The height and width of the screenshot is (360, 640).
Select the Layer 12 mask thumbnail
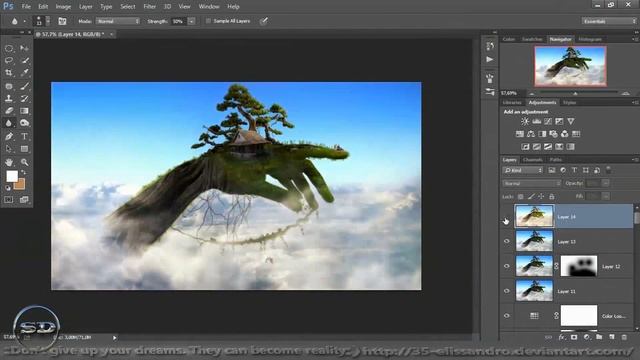coord(578,266)
